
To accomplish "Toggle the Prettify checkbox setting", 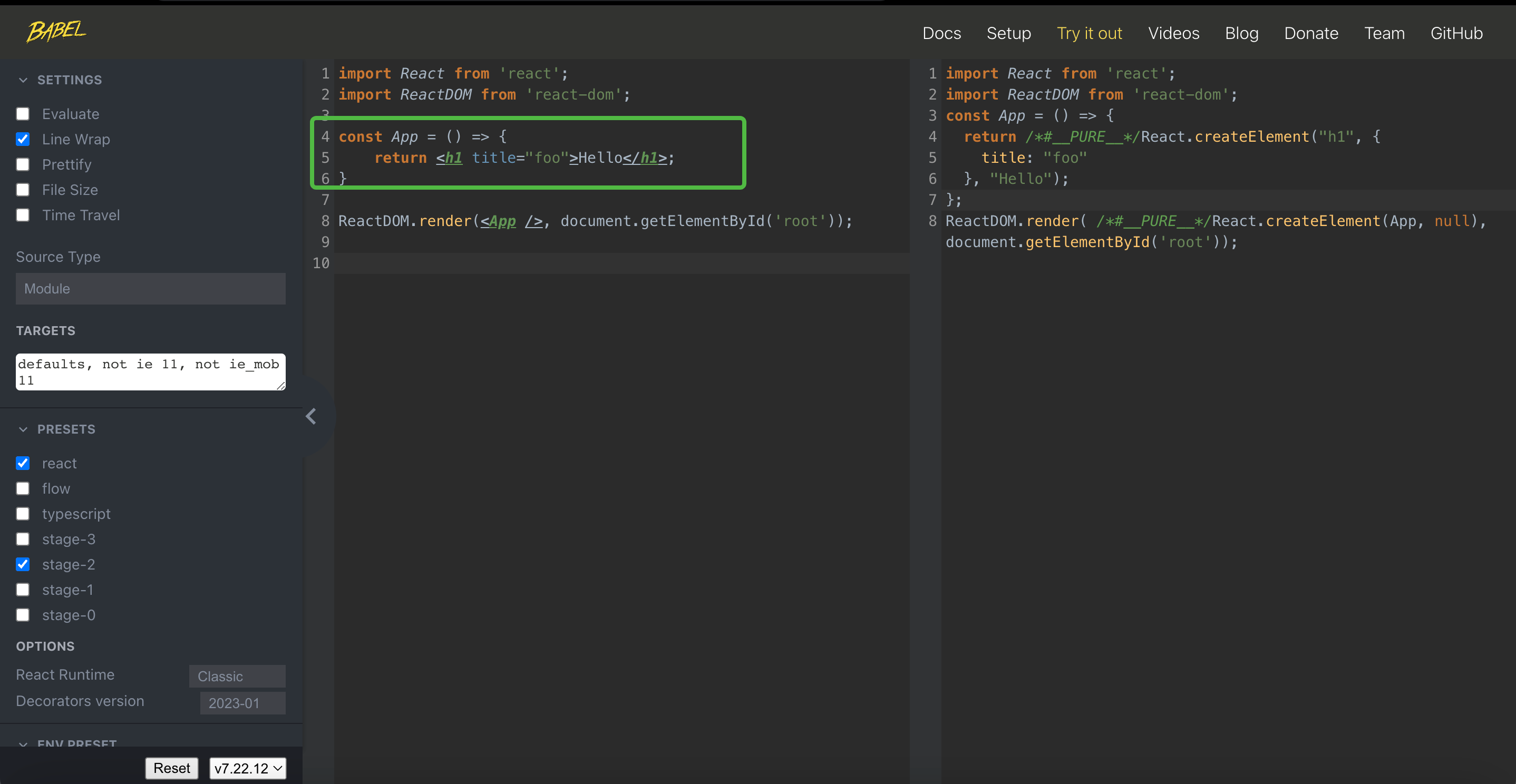I will [x=24, y=164].
